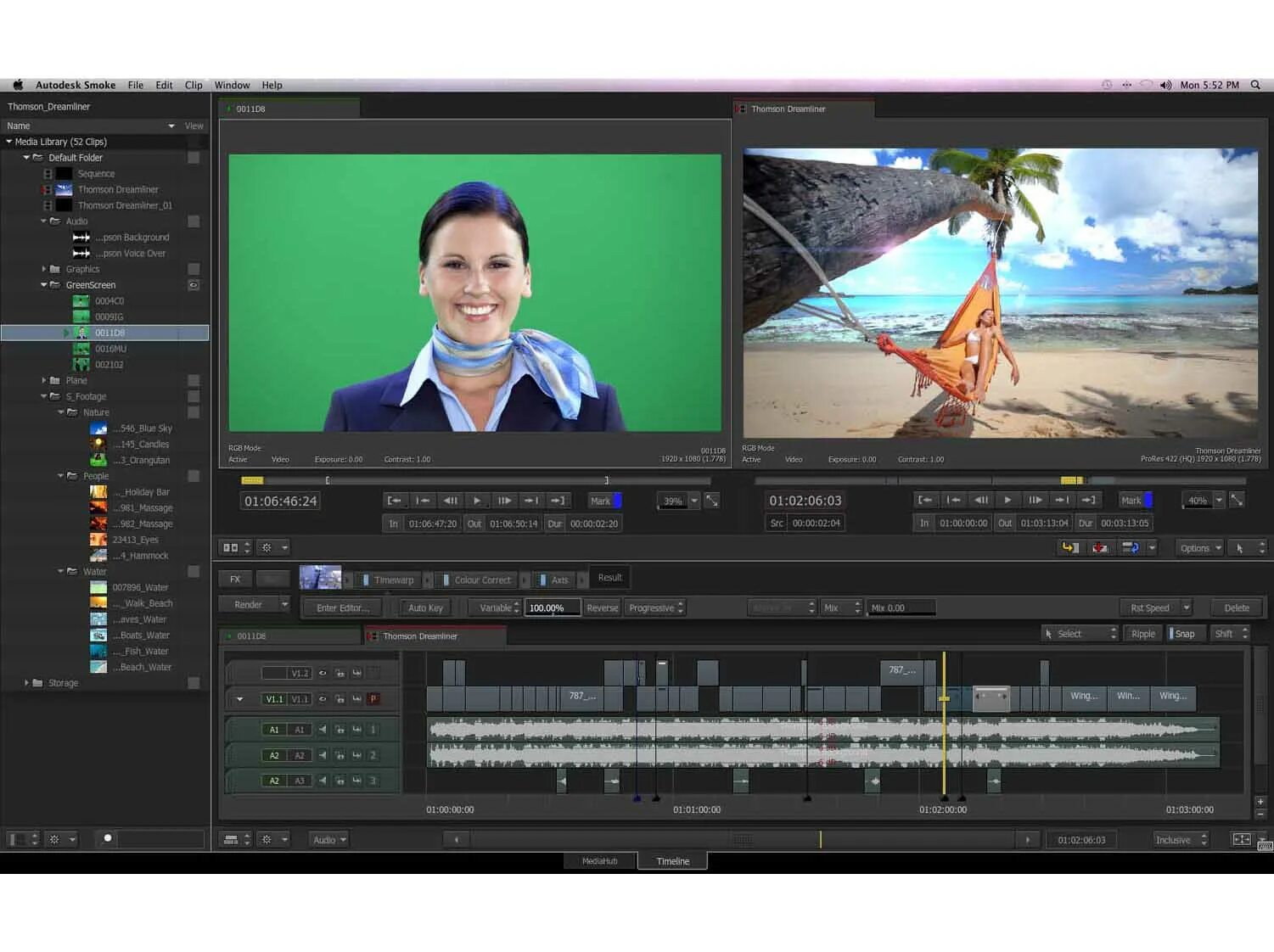Mute audio track A1 speaker
This screenshot has height=952, width=1274.
tap(323, 730)
